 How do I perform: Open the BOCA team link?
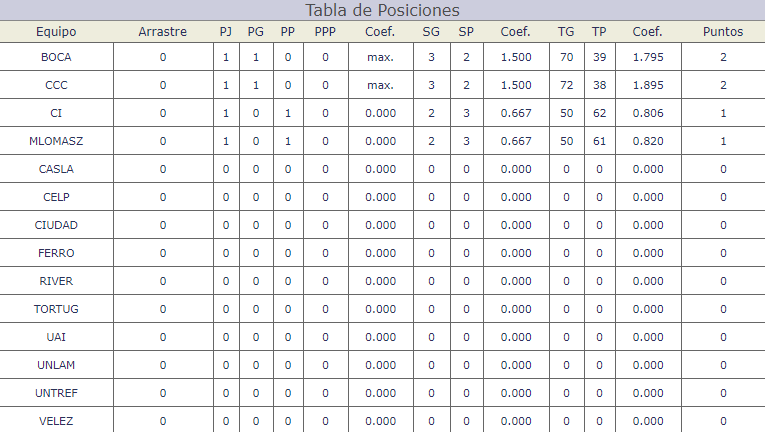point(56,57)
